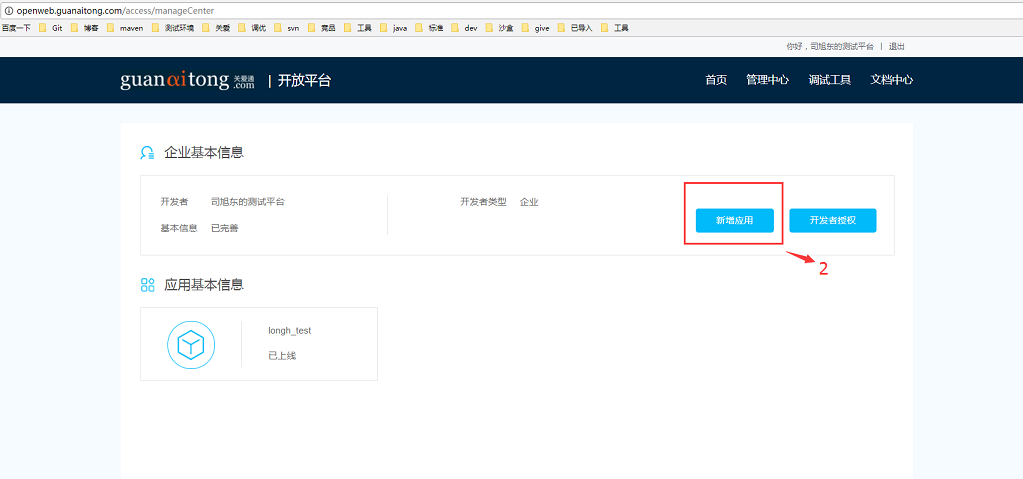Open 管理中心 navigation item

click(767, 81)
